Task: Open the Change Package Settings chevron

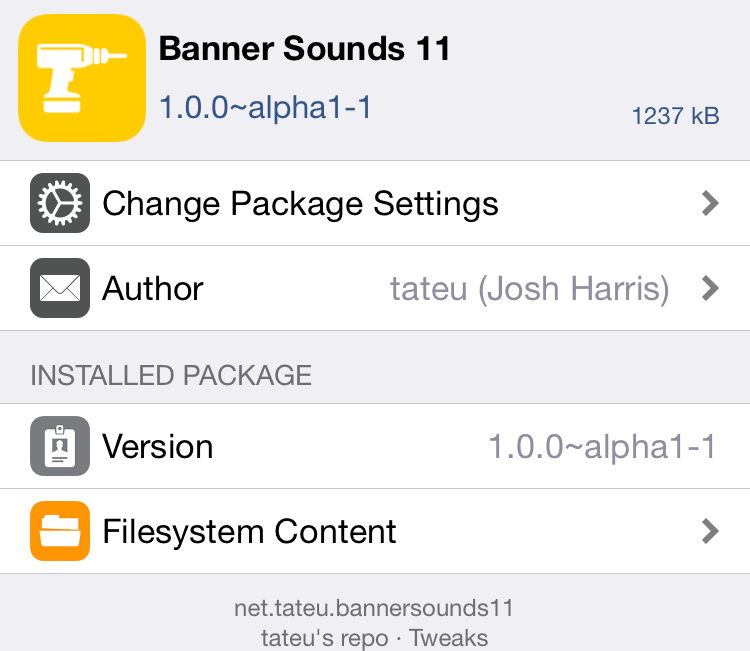Action: tap(710, 204)
